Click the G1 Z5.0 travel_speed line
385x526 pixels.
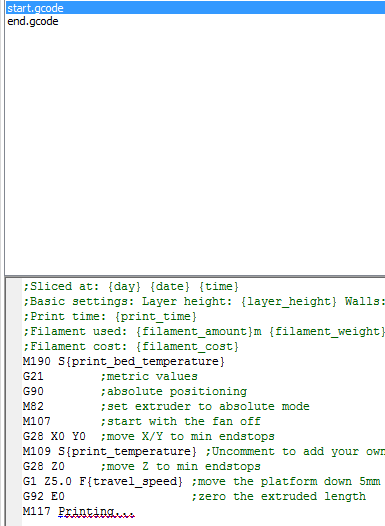(x=202, y=482)
